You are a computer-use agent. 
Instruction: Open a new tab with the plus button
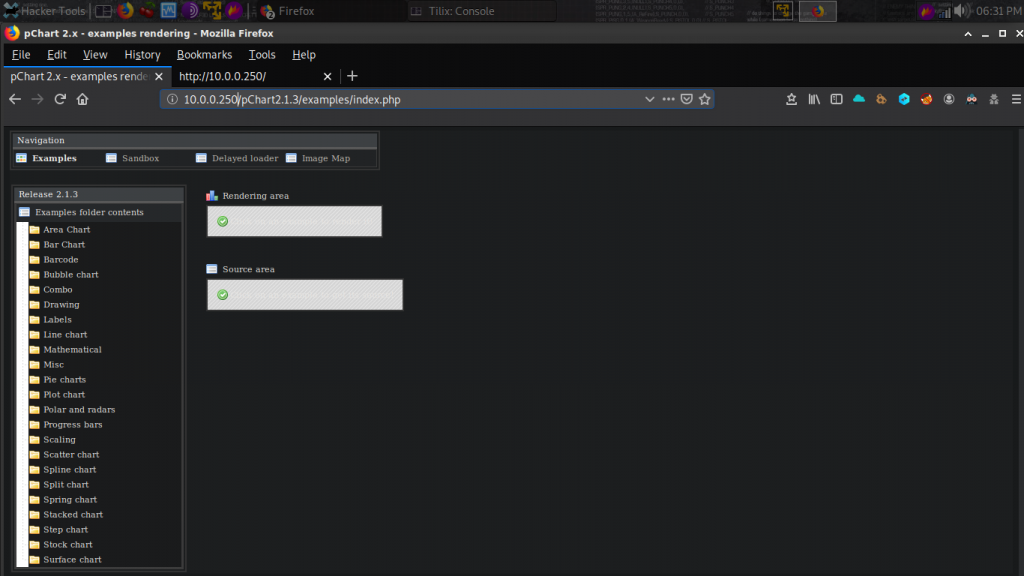click(x=352, y=76)
